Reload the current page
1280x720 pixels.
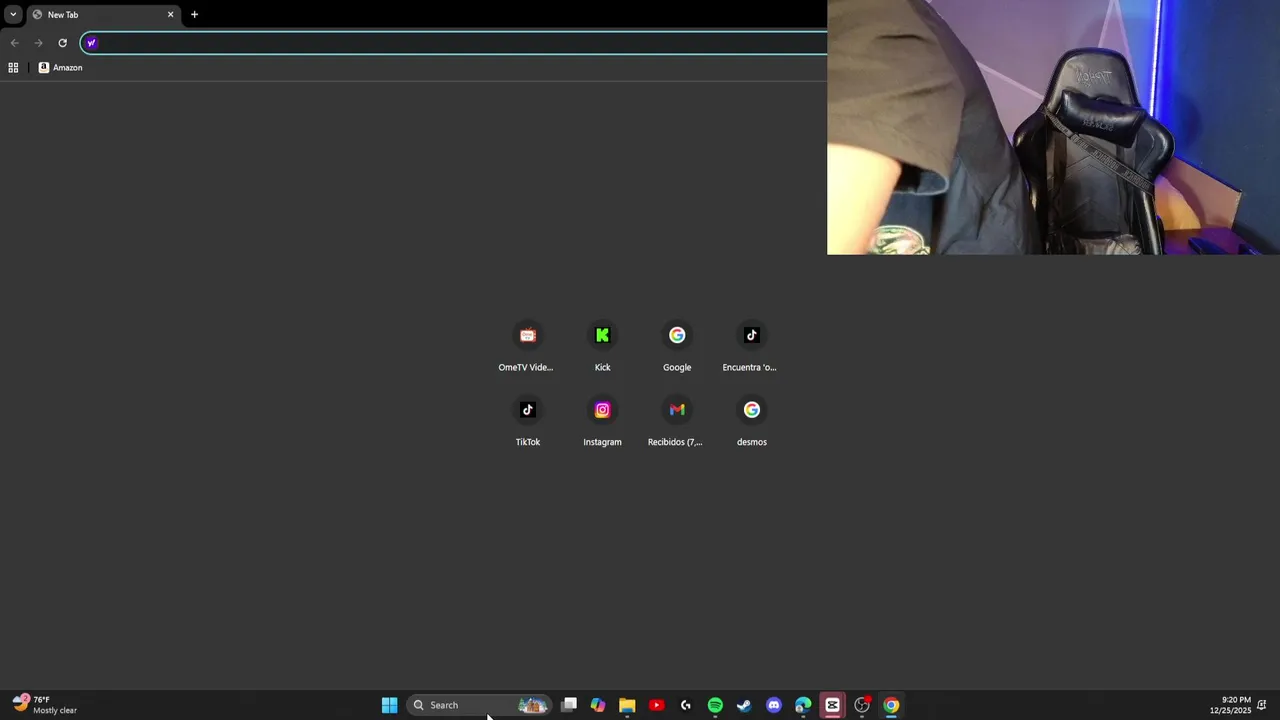(x=62, y=43)
